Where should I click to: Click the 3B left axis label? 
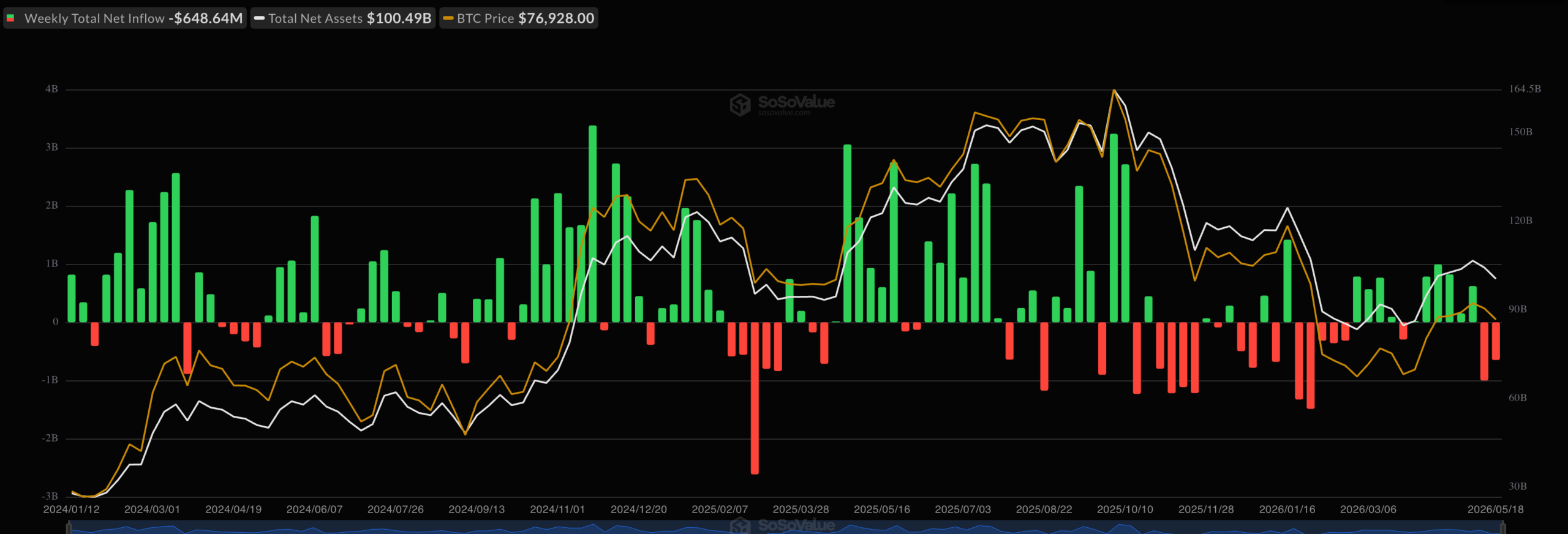tap(51, 148)
